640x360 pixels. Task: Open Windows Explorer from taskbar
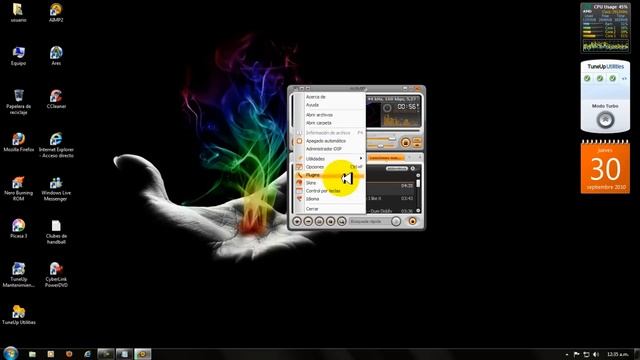click(x=32, y=354)
